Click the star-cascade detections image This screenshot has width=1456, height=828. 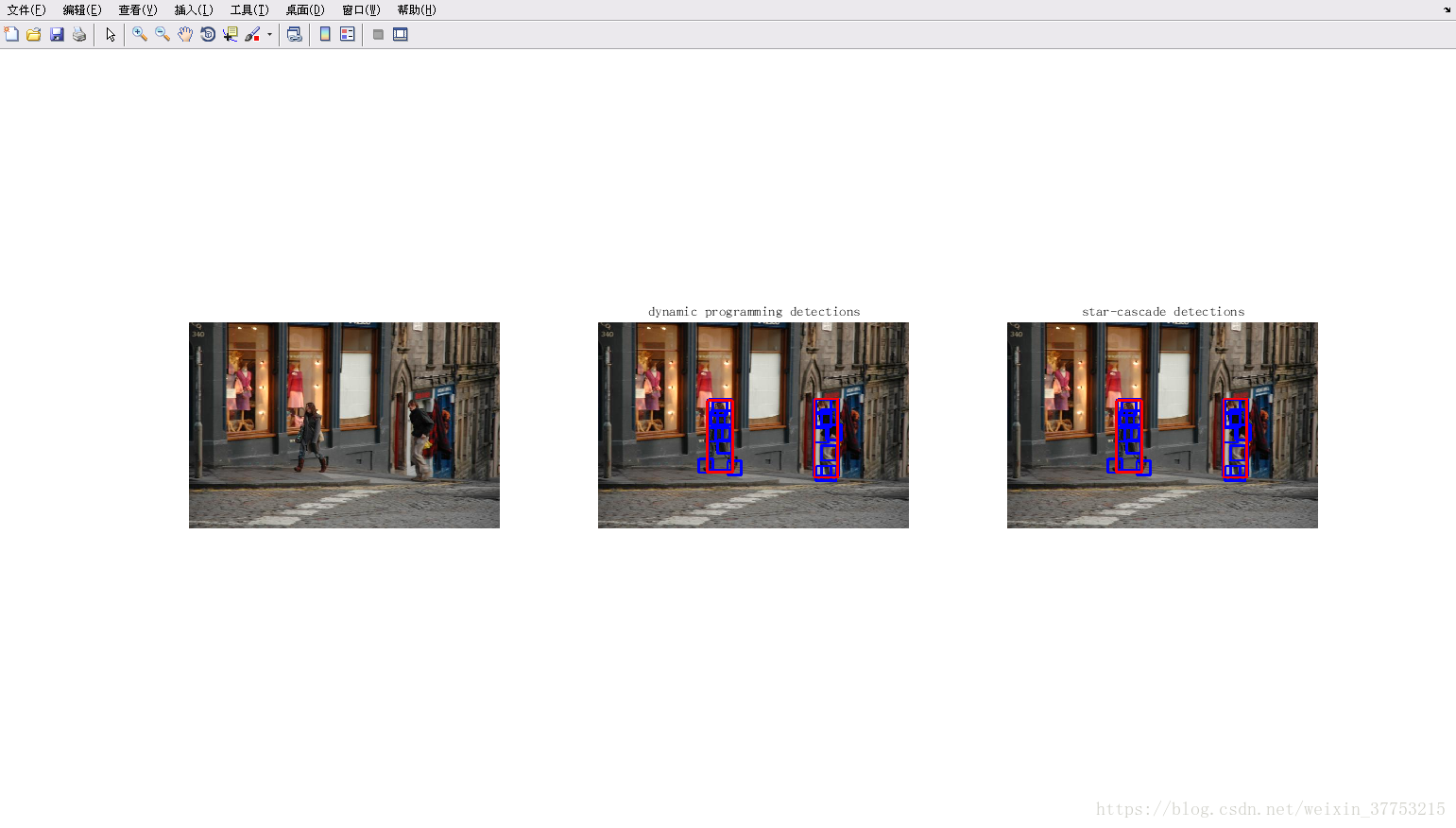(x=1162, y=425)
